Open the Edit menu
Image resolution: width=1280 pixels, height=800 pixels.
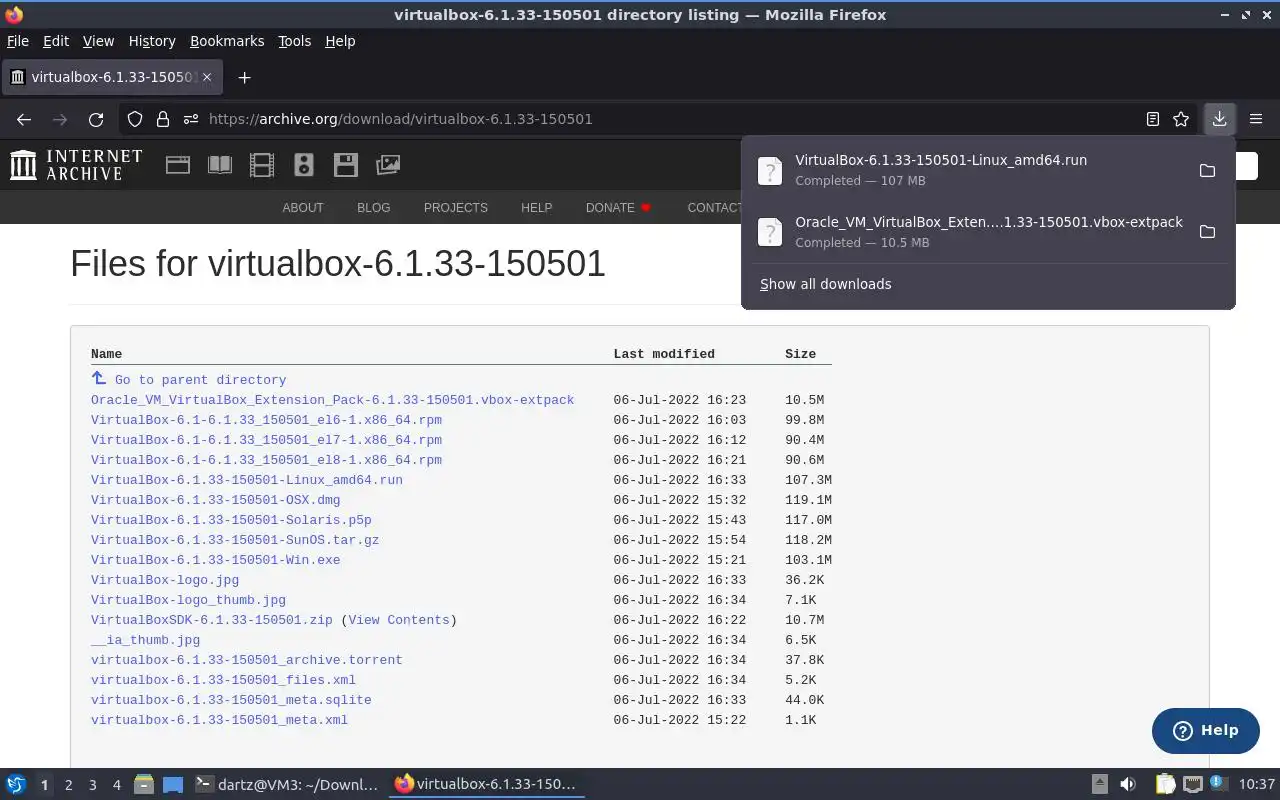click(56, 41)
